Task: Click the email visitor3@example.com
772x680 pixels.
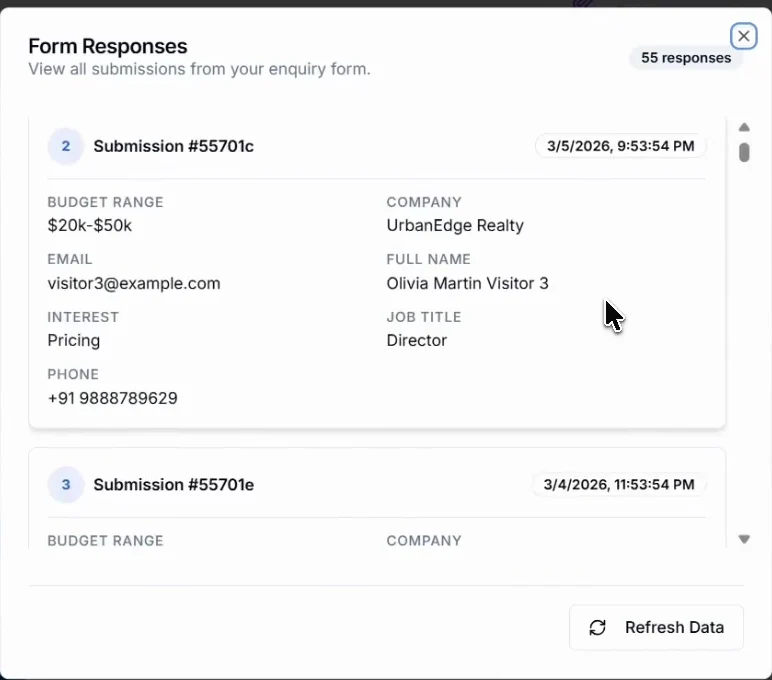Action: point(134,284)
